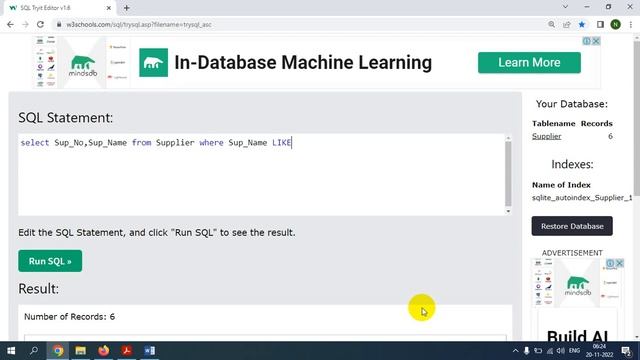
Task: Open Windows taskbar search
Action: (x=34, y=351)
